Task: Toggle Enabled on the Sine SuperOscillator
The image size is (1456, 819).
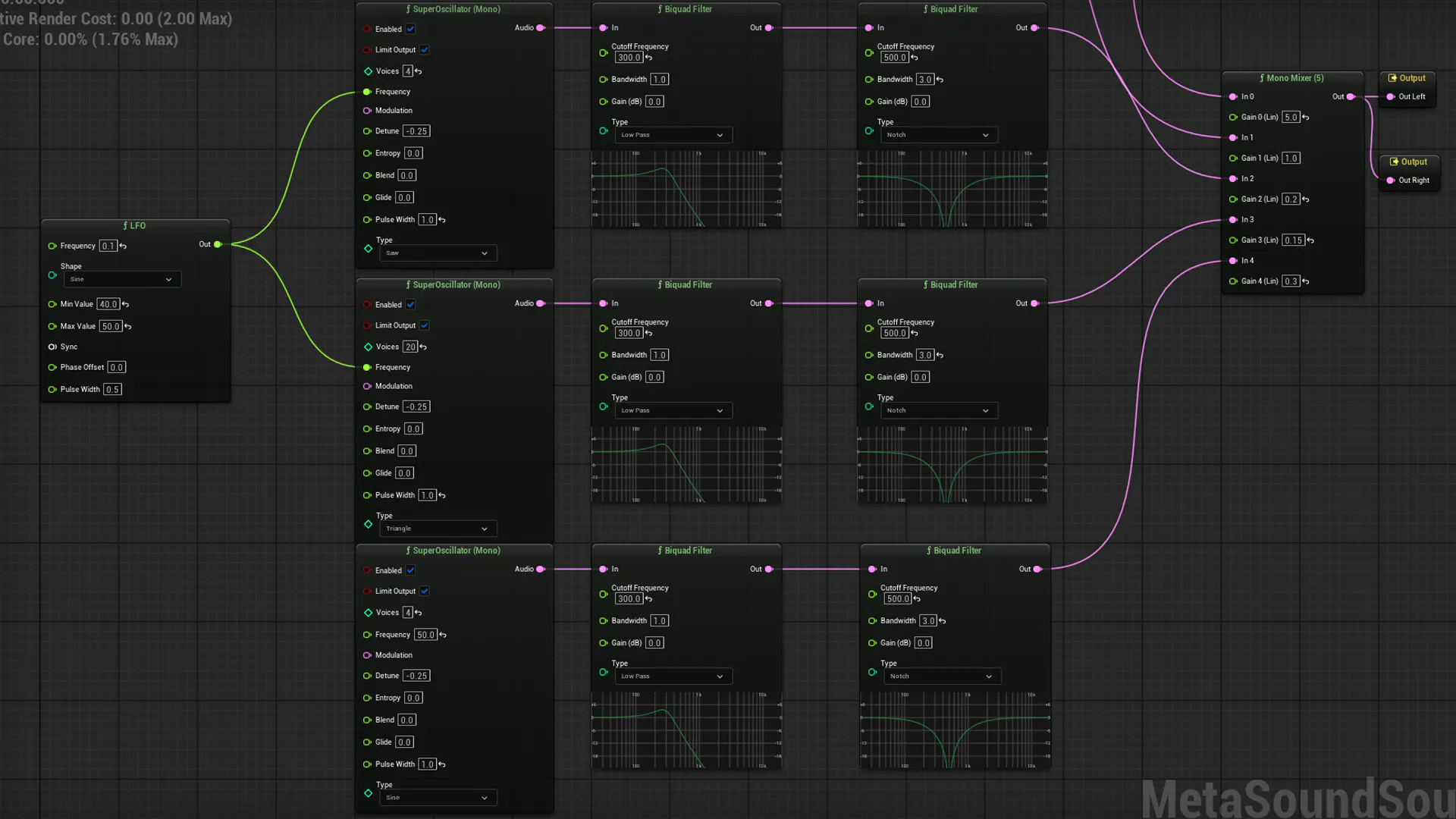Action: [x=410, y=570]
